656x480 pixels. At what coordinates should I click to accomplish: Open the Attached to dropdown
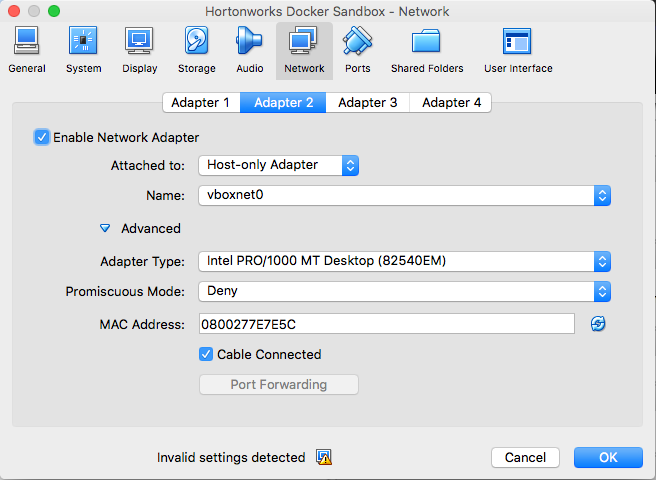278,165
